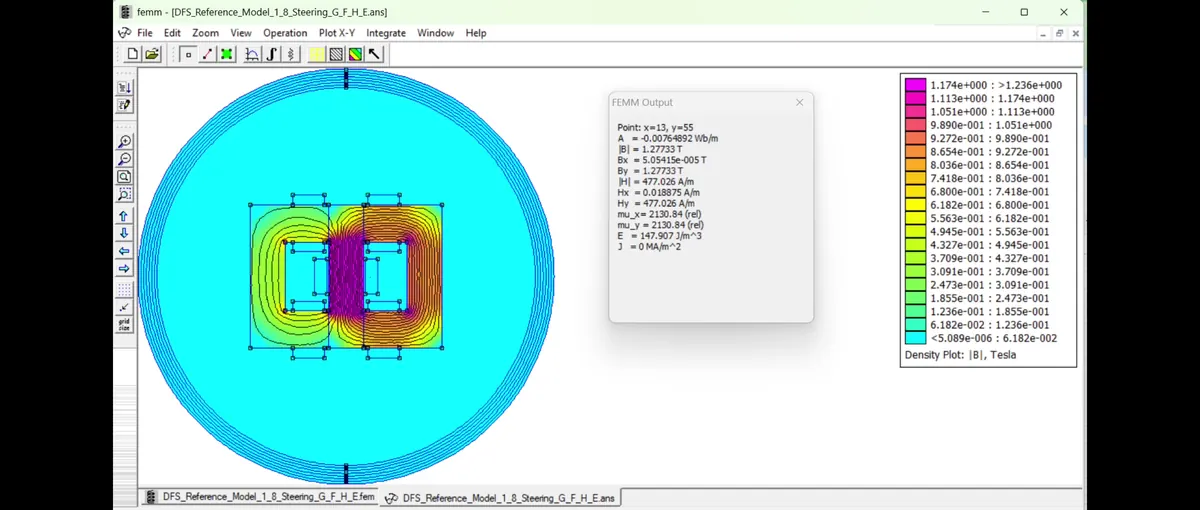The width and height of the screenshot is (1200, 510).
Task: Click the legend entry 9.890e-001 : 1.051e+000
Action: [x=990, y=125]
